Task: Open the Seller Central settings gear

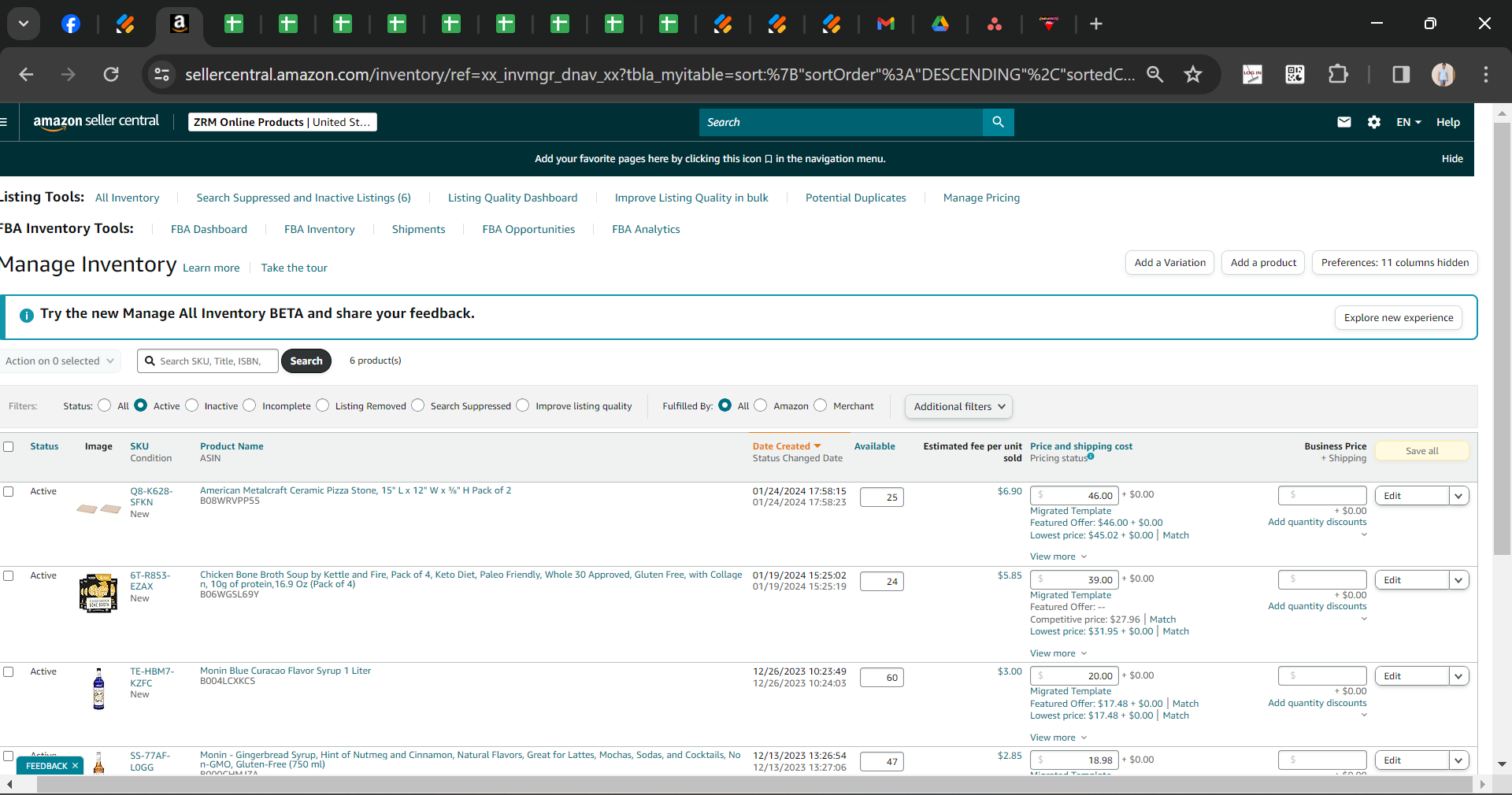Action: [x=1374, y=122]
